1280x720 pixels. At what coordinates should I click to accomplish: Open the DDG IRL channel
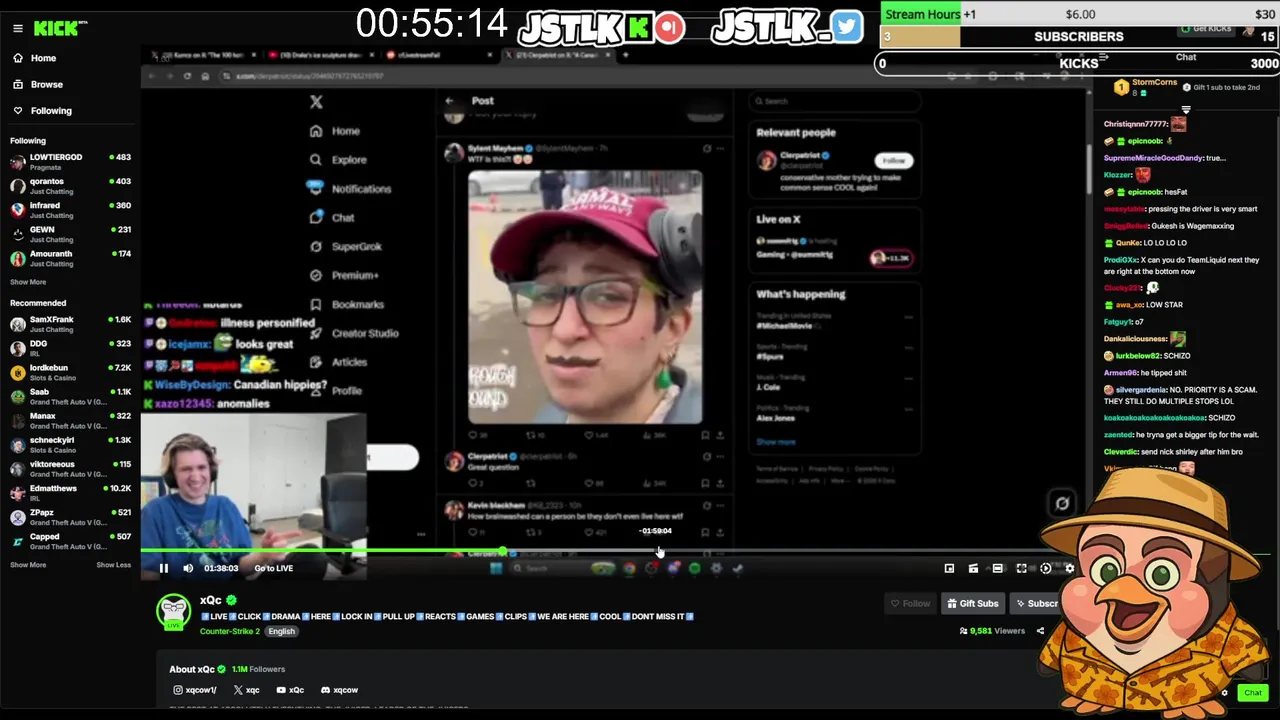tap(70, 348)
